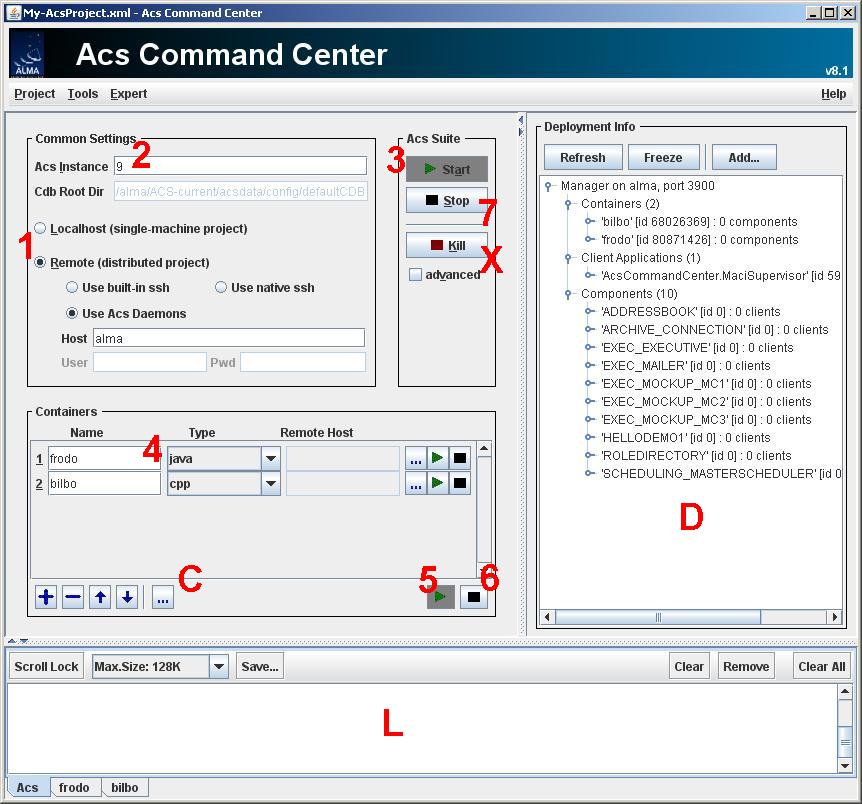
Task: Enable the advanced checkbox in Acs Suite
Action: point(415,275)
